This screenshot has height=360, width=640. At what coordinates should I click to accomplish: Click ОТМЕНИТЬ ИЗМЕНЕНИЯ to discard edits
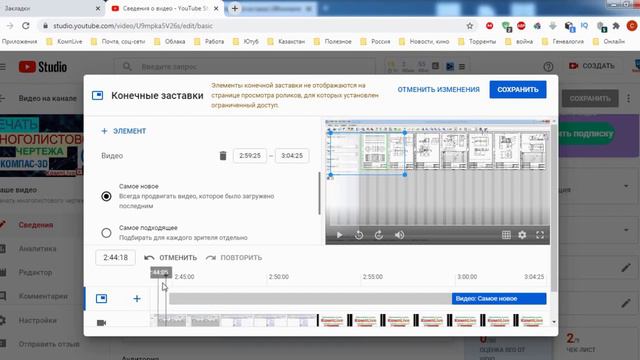tap(438, 89)
